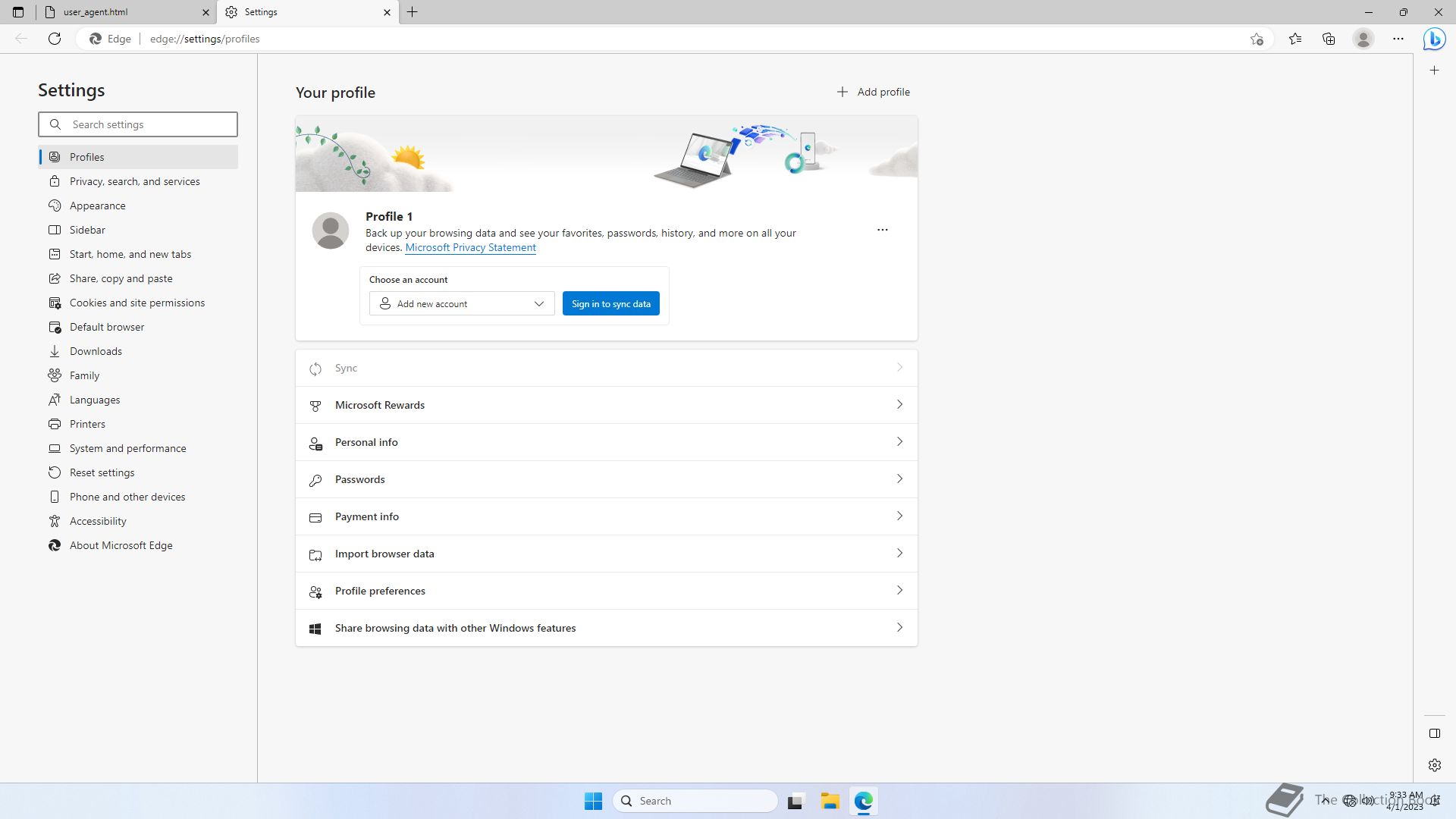Open the Settings and more ellipsis menu
This screenshot has height=819, width=1456.
[x=1398, y=39]
